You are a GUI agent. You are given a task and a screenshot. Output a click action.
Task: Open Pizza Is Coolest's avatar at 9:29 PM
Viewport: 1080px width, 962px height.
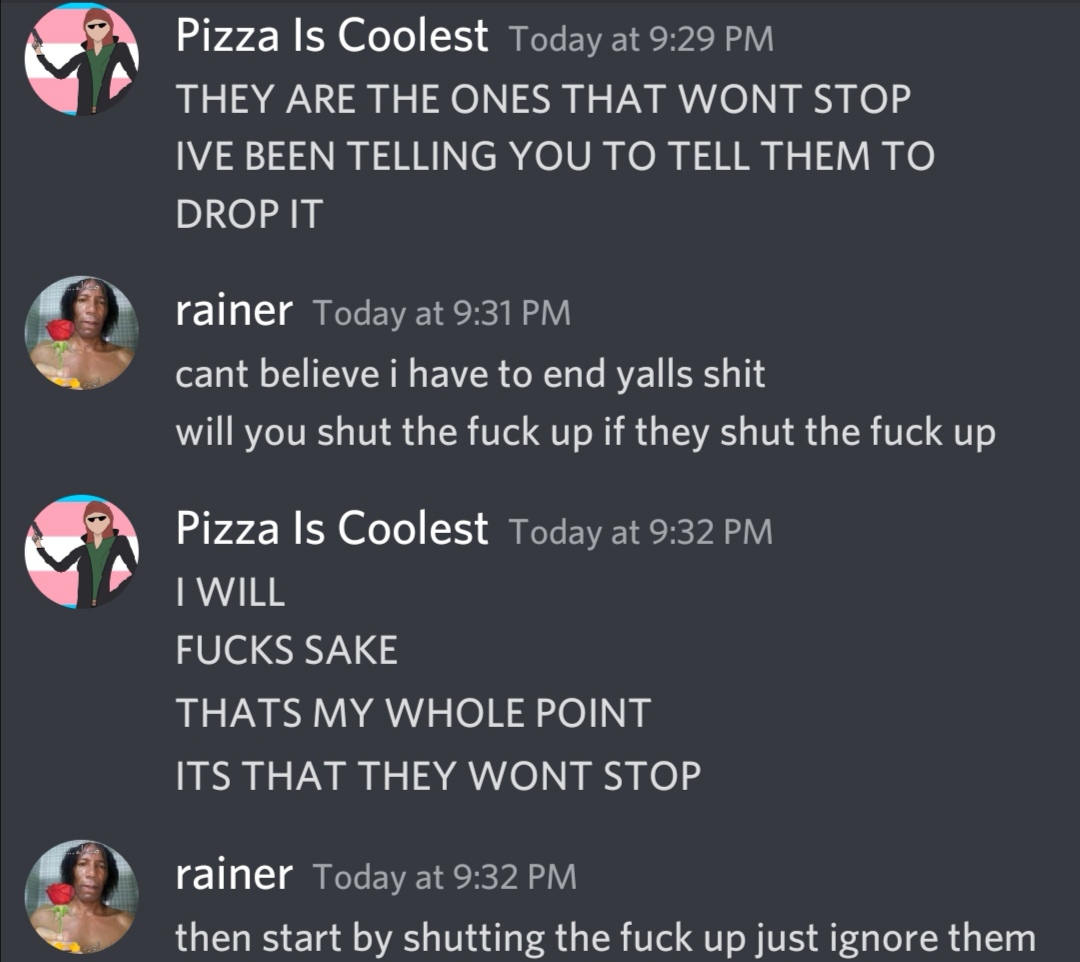pyautogui.click(x=81, y=59)
